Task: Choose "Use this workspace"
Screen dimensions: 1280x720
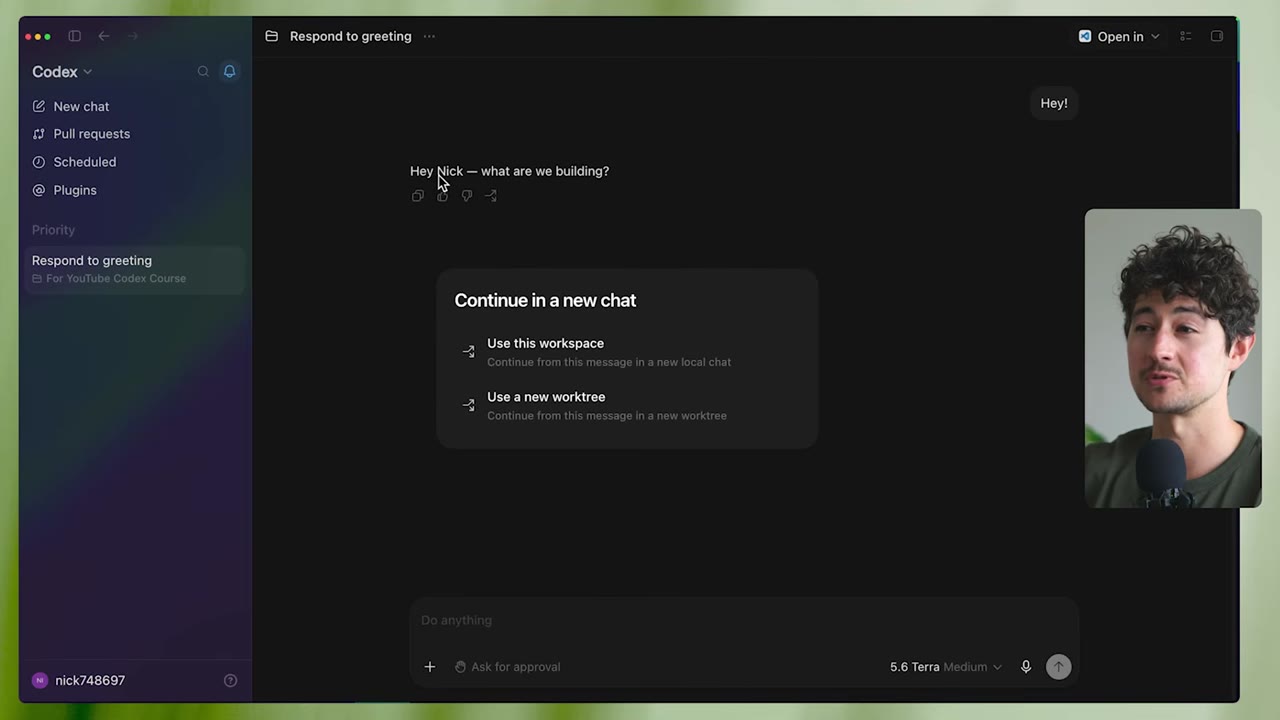Action: pos(627,352)
